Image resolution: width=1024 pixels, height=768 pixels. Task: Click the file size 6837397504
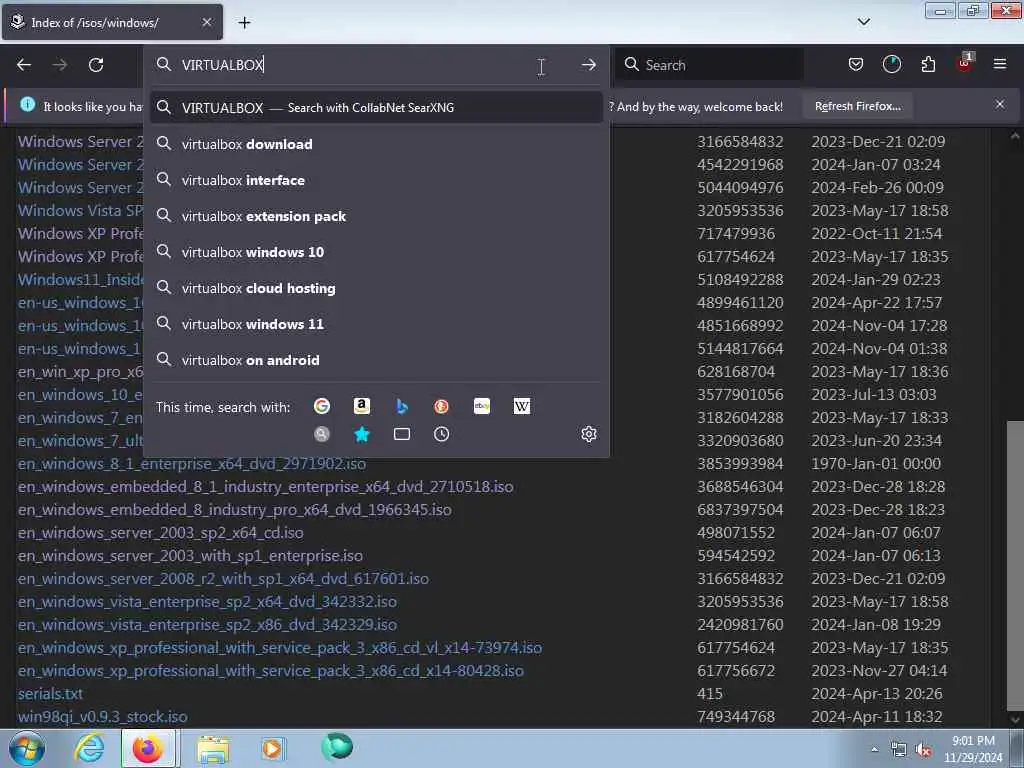click(740, 509)
